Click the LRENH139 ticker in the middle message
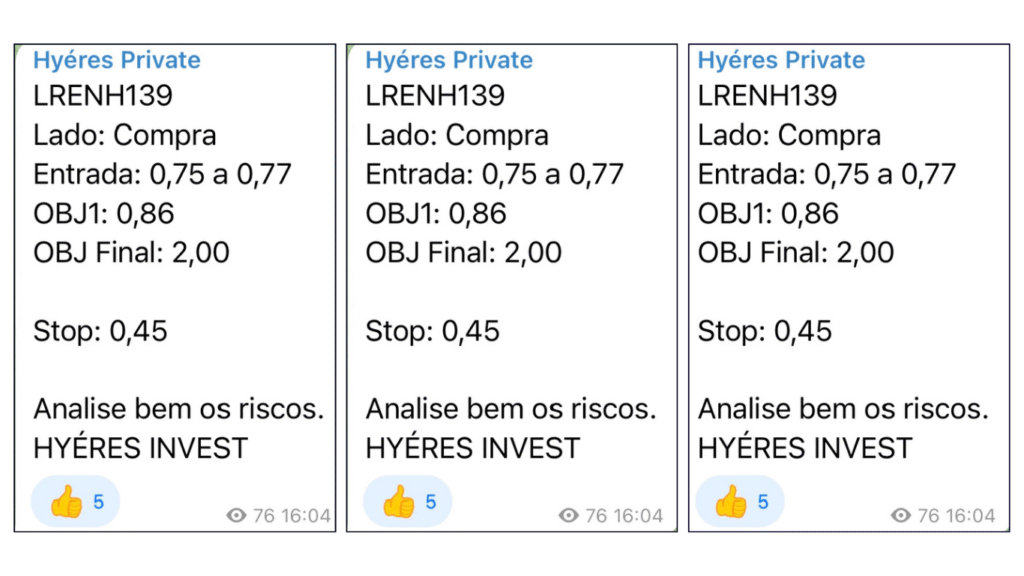Screen dimensions: 1024x576 (x=435, y=96)
